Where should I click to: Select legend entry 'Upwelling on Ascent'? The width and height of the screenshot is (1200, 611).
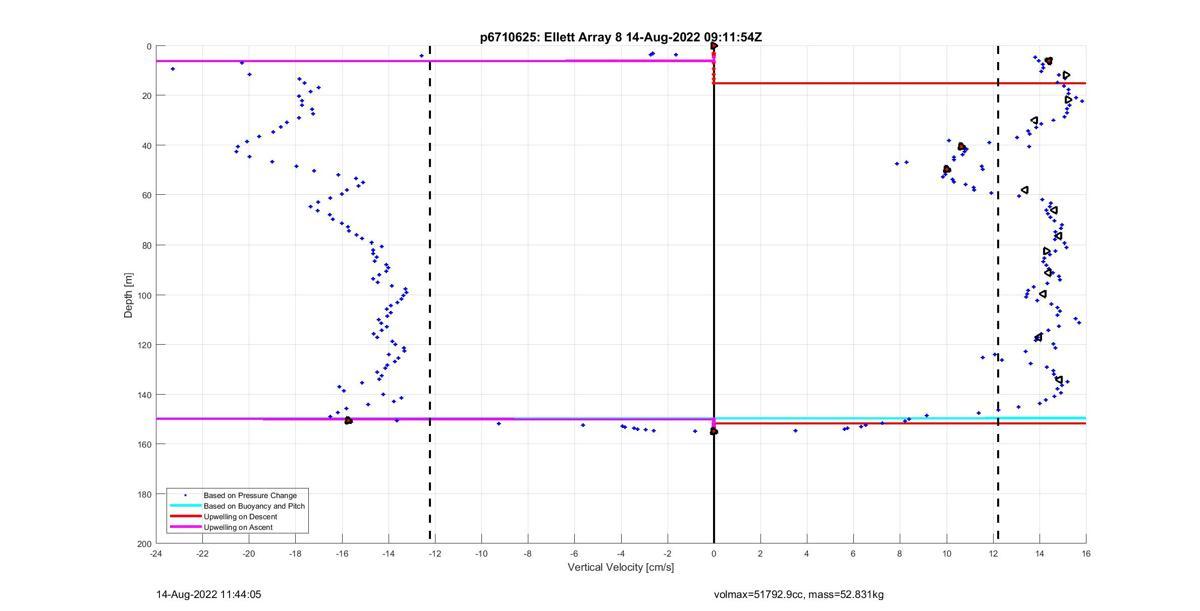click(x=238, y=527)
